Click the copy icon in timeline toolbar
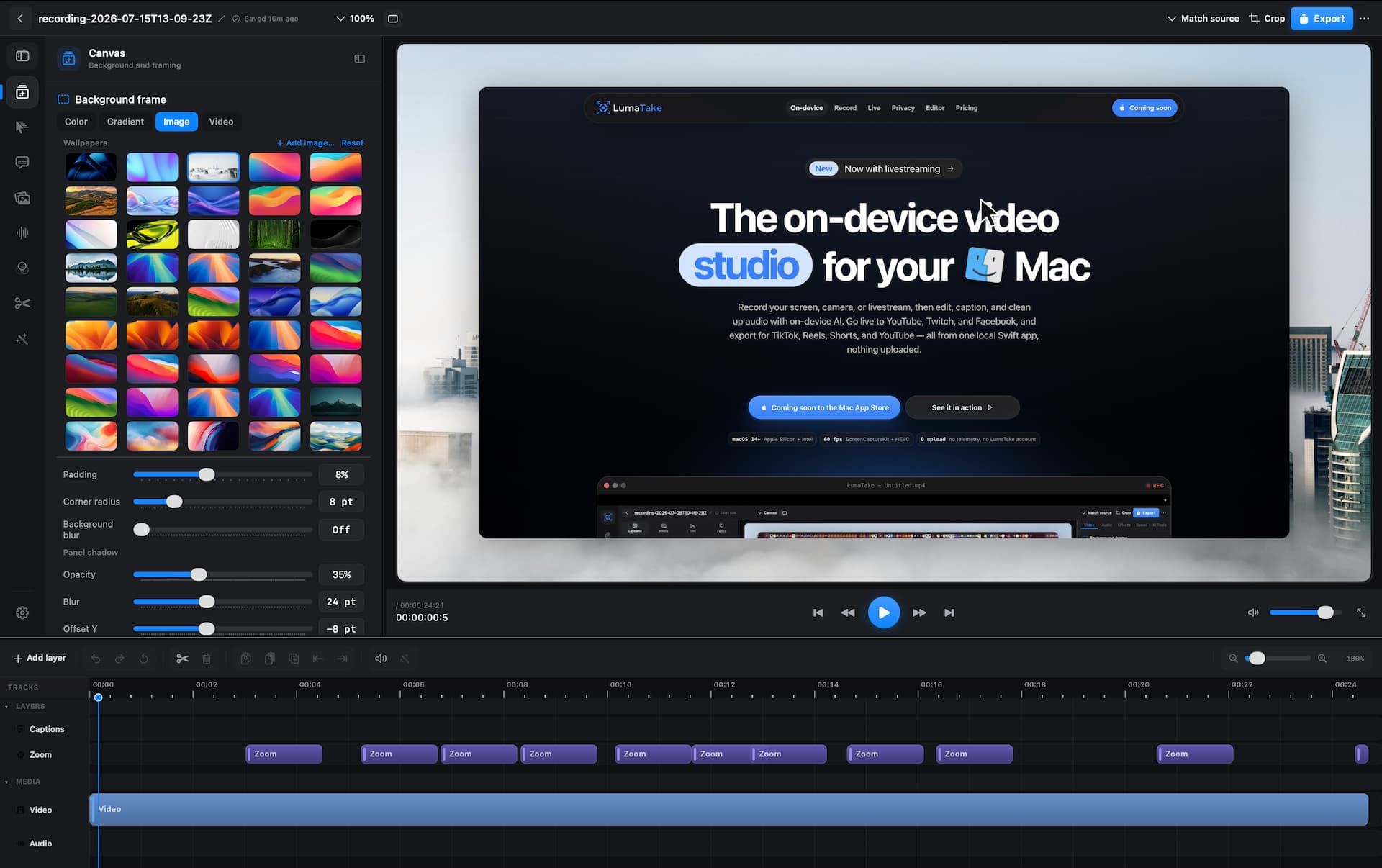 click(x=245, y=659)
